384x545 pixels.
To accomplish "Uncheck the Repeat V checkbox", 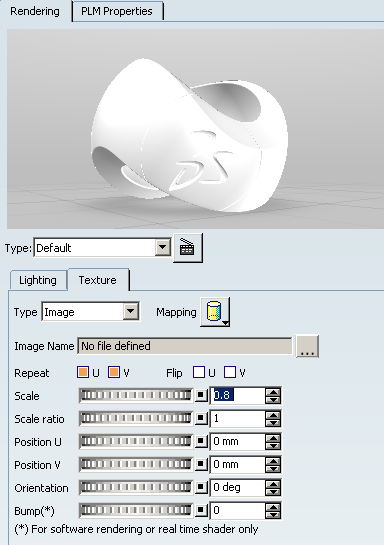I will pos(114,372).
